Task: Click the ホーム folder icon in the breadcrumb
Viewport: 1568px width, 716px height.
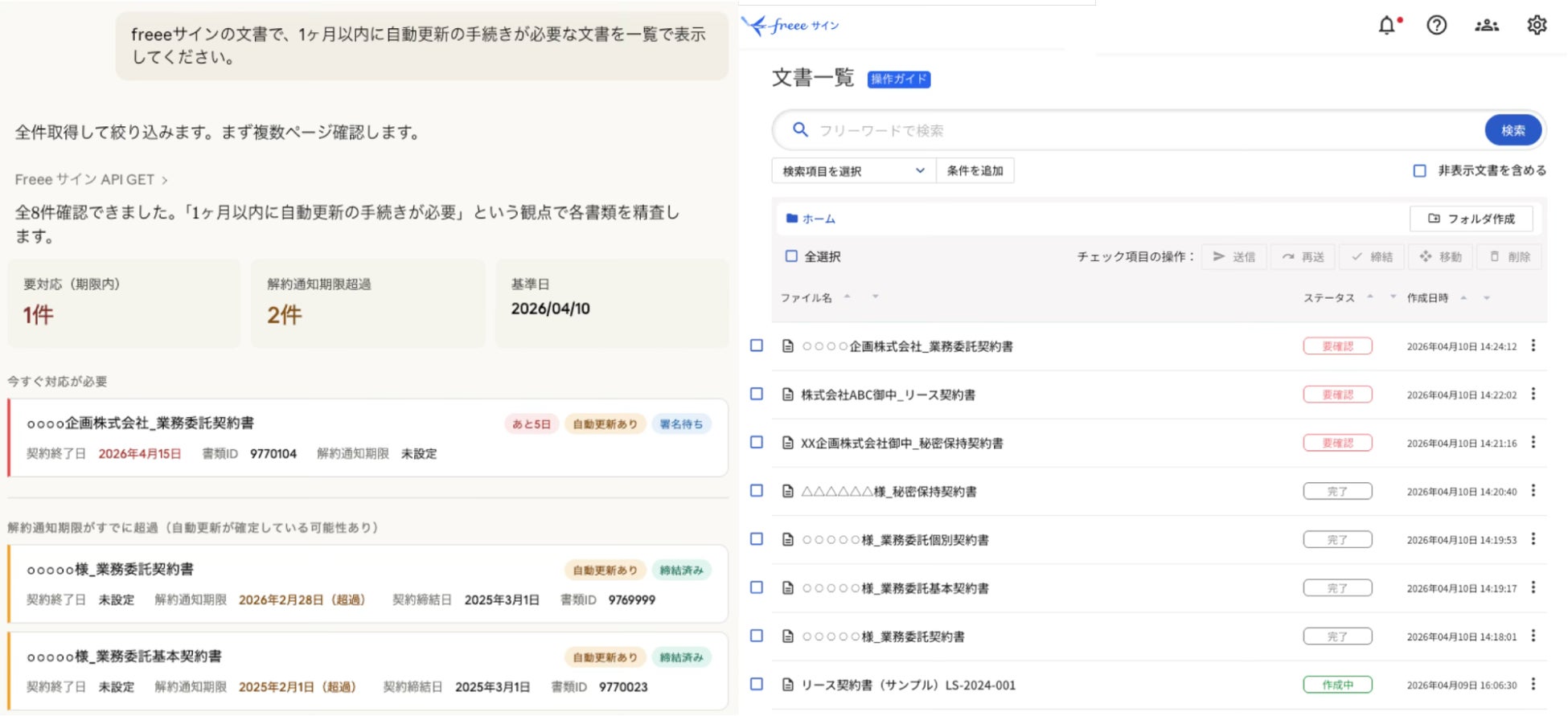Action: [792, 219]
